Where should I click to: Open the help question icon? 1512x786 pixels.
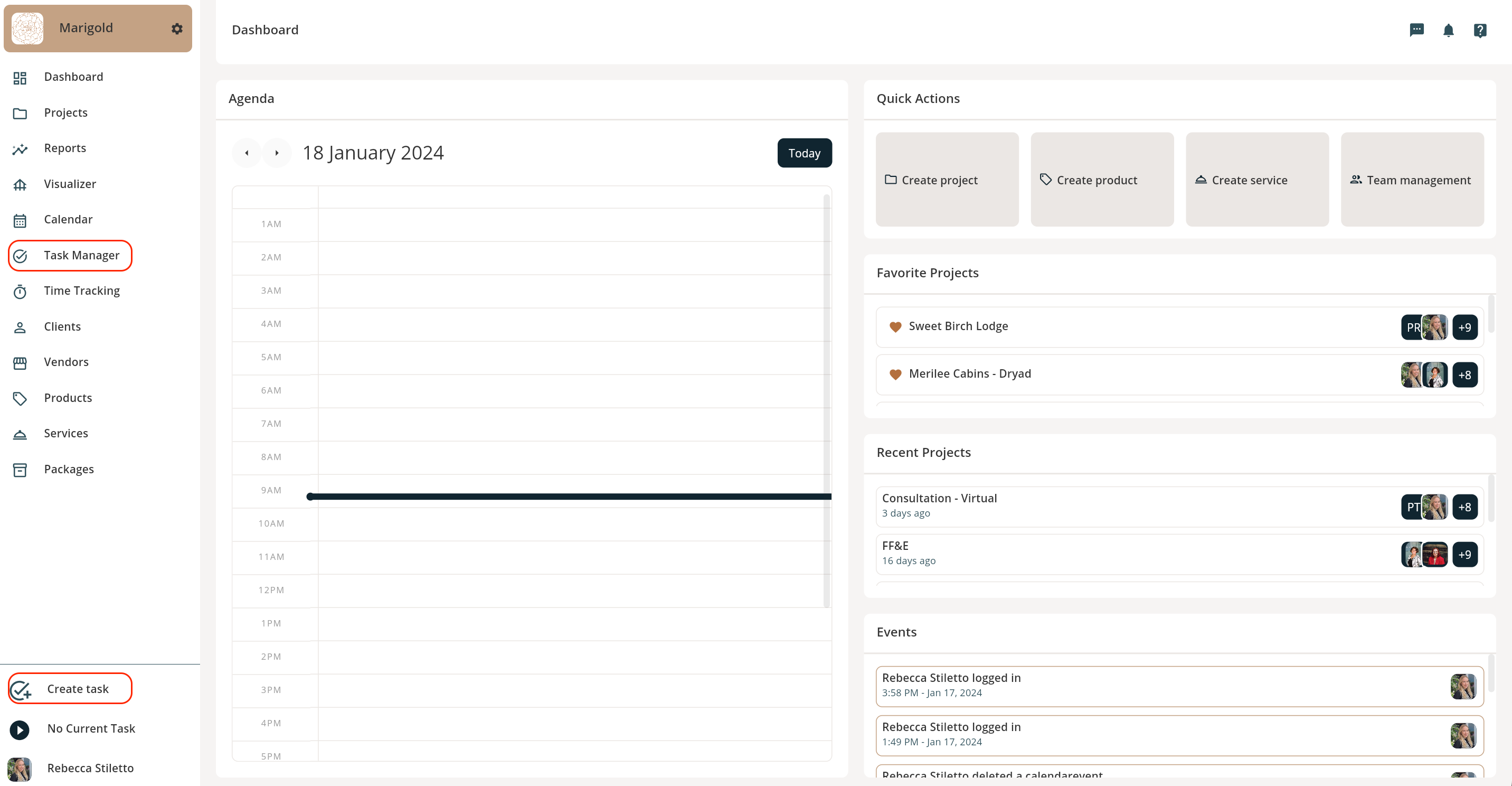click(1480, 30)
